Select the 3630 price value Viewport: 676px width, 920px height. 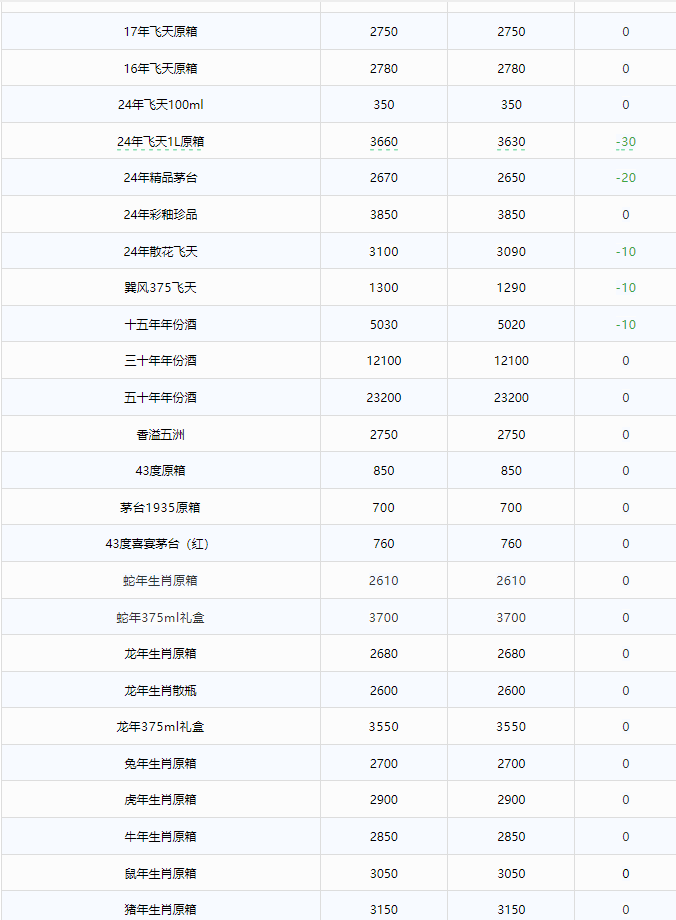coord(510,142)
